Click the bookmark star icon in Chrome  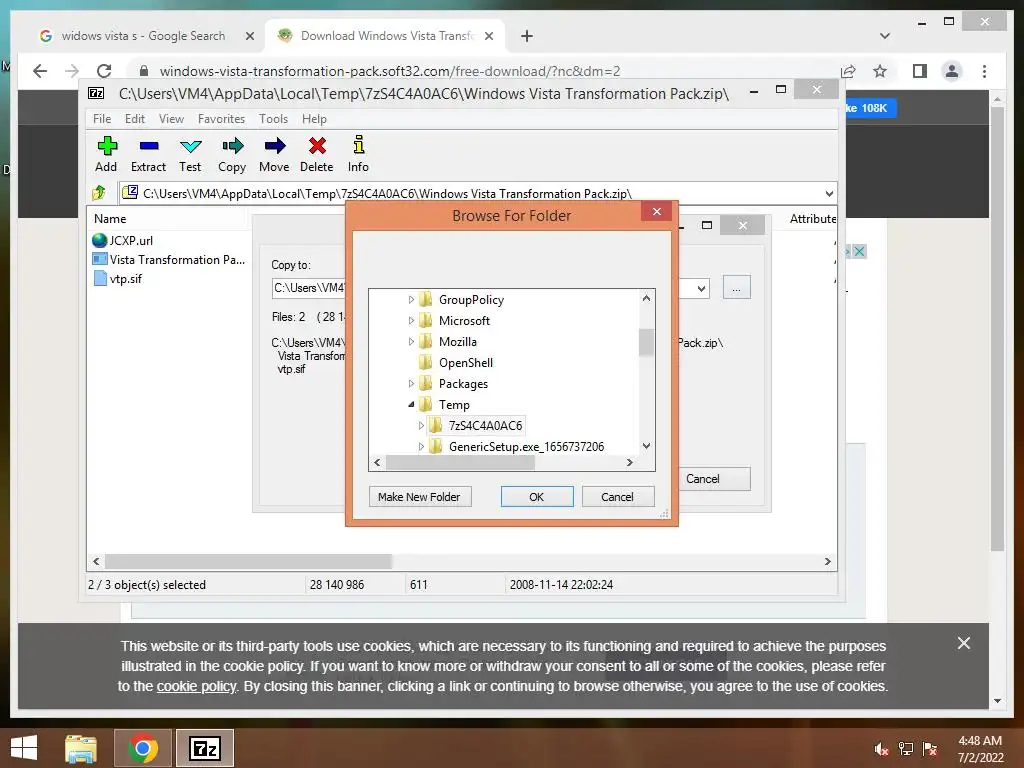pos(880,71)
